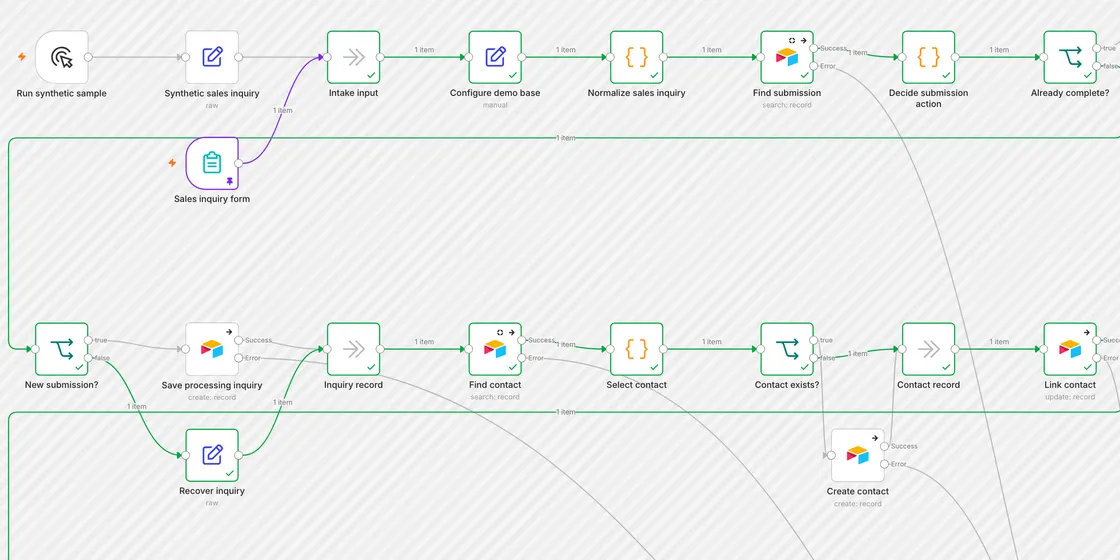Click the Success output of Save processing inquiry
The height and width of the screenshot is (560, 1120).
pyautogui.click(x=239, y=341)
